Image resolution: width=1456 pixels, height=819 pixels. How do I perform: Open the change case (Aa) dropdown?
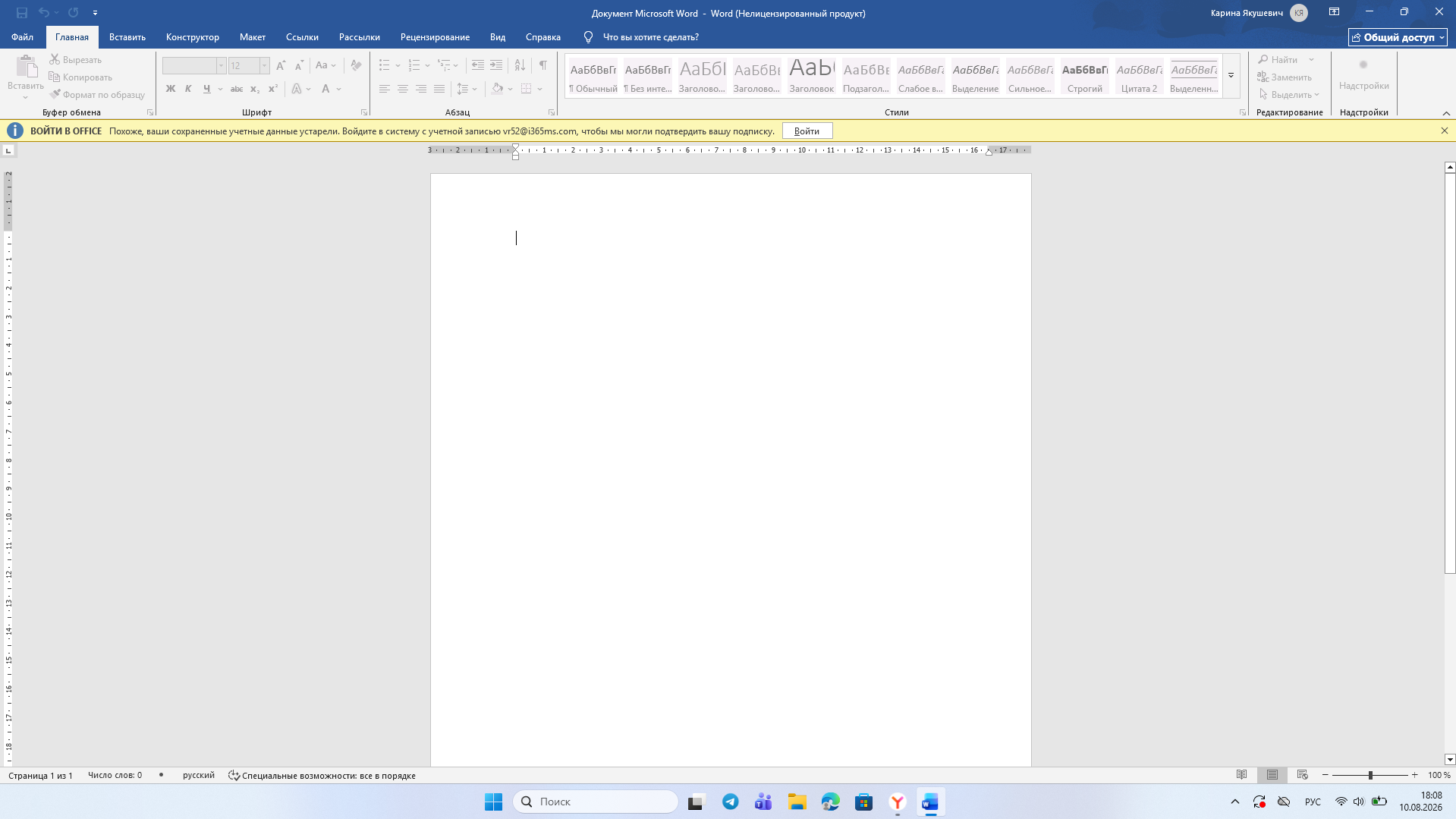tap(325, 65)
